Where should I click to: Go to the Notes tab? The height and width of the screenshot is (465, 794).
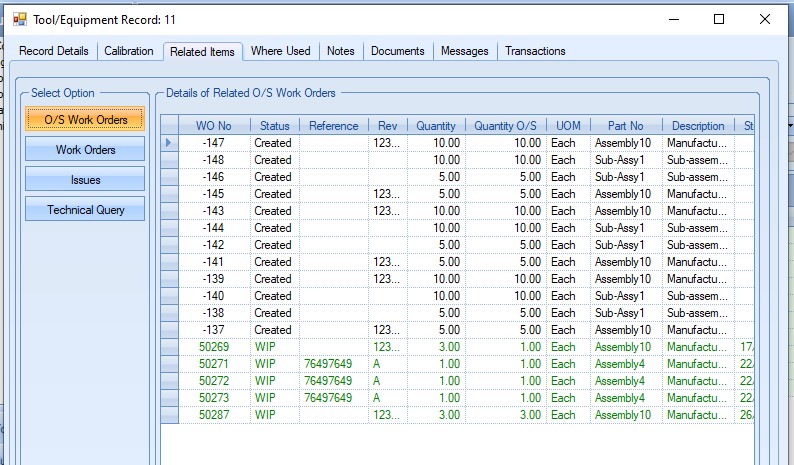pyautogui.click(x=340, y=51)
